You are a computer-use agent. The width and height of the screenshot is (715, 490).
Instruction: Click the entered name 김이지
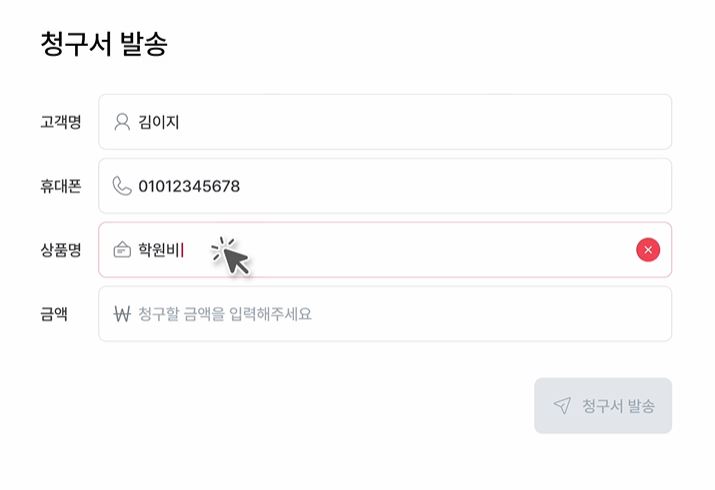tap(159, 122)
